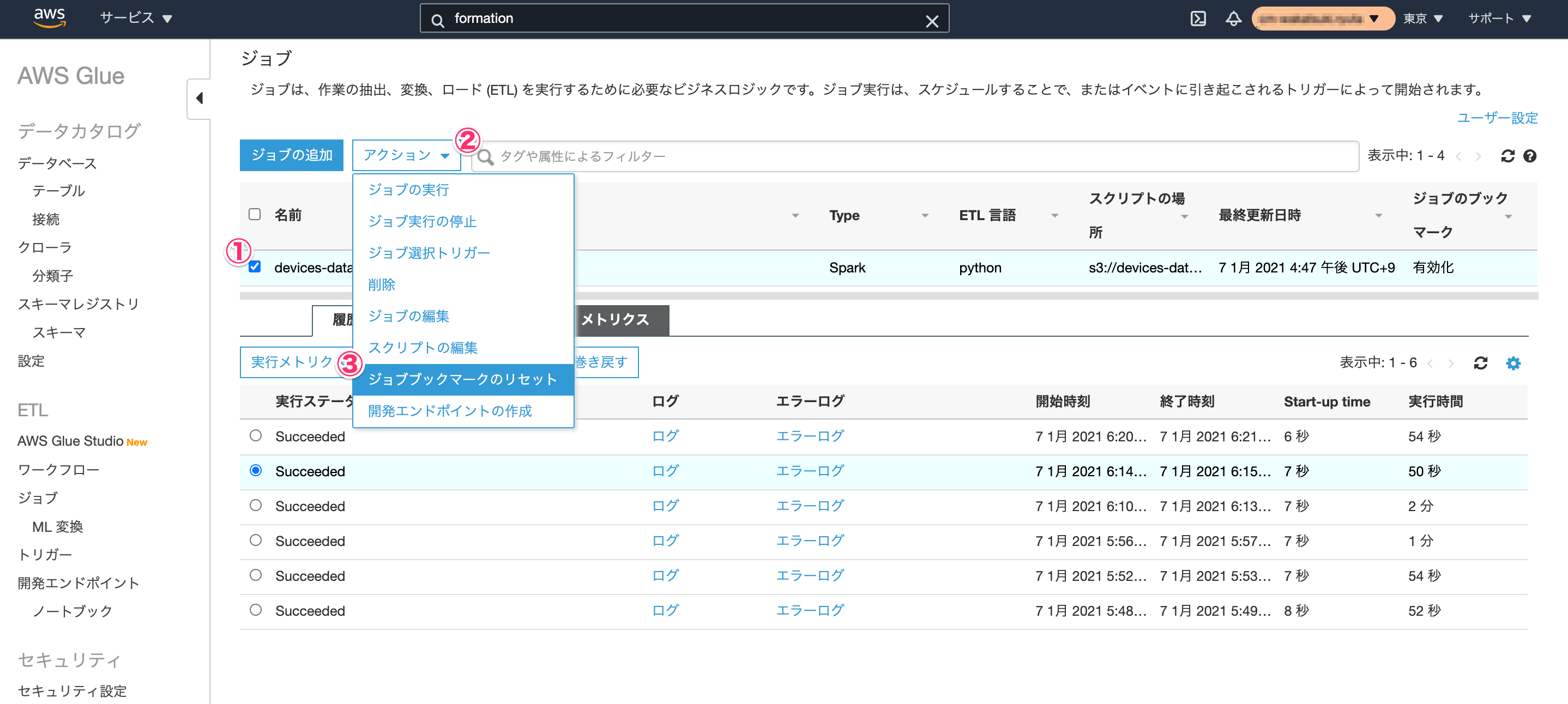The height and width of the screenshot is (704, 1568).
Task: Focus the tag and attribute filter field
Action: (915, 156)
